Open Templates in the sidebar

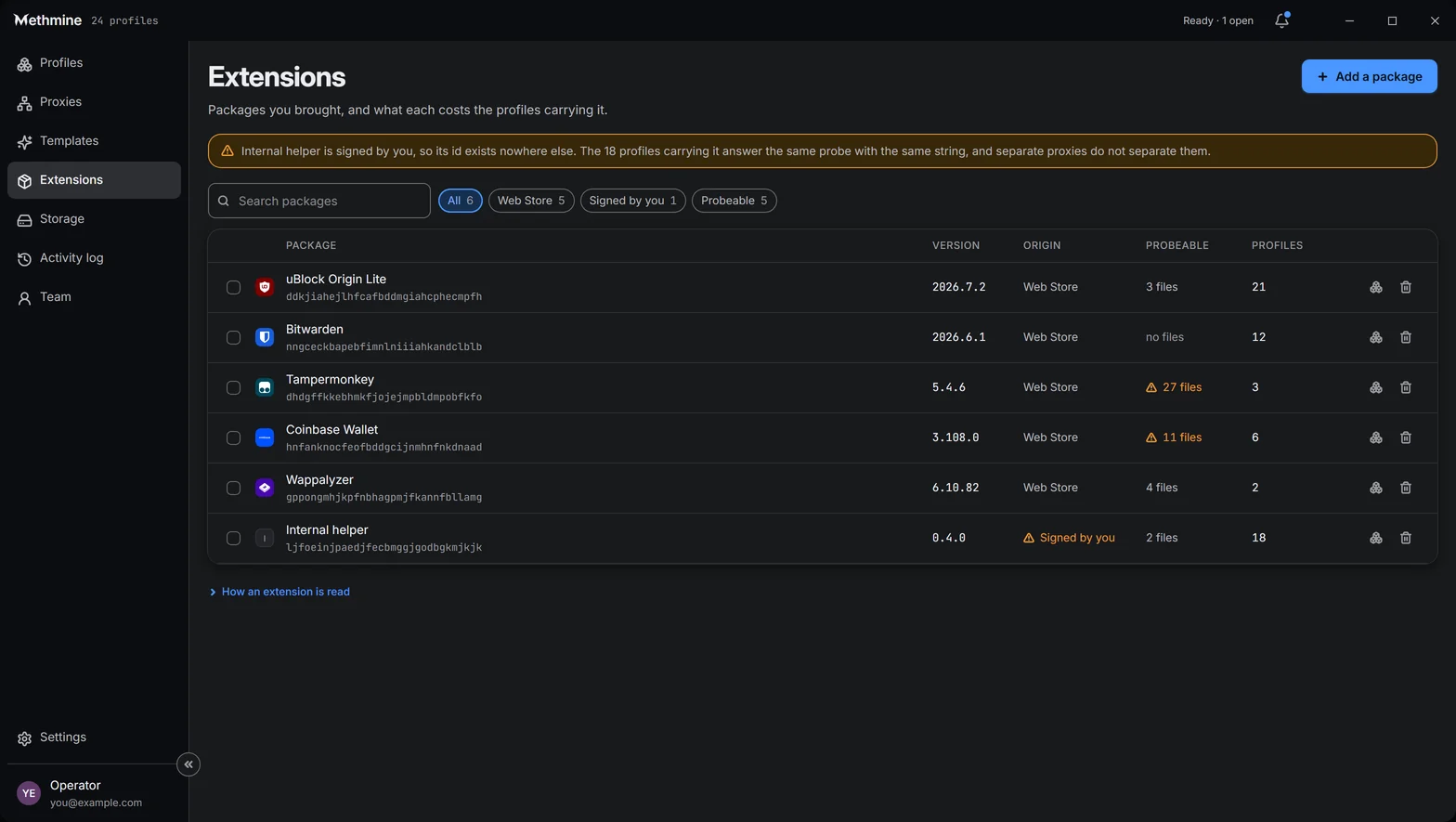(x=94, y=141)
